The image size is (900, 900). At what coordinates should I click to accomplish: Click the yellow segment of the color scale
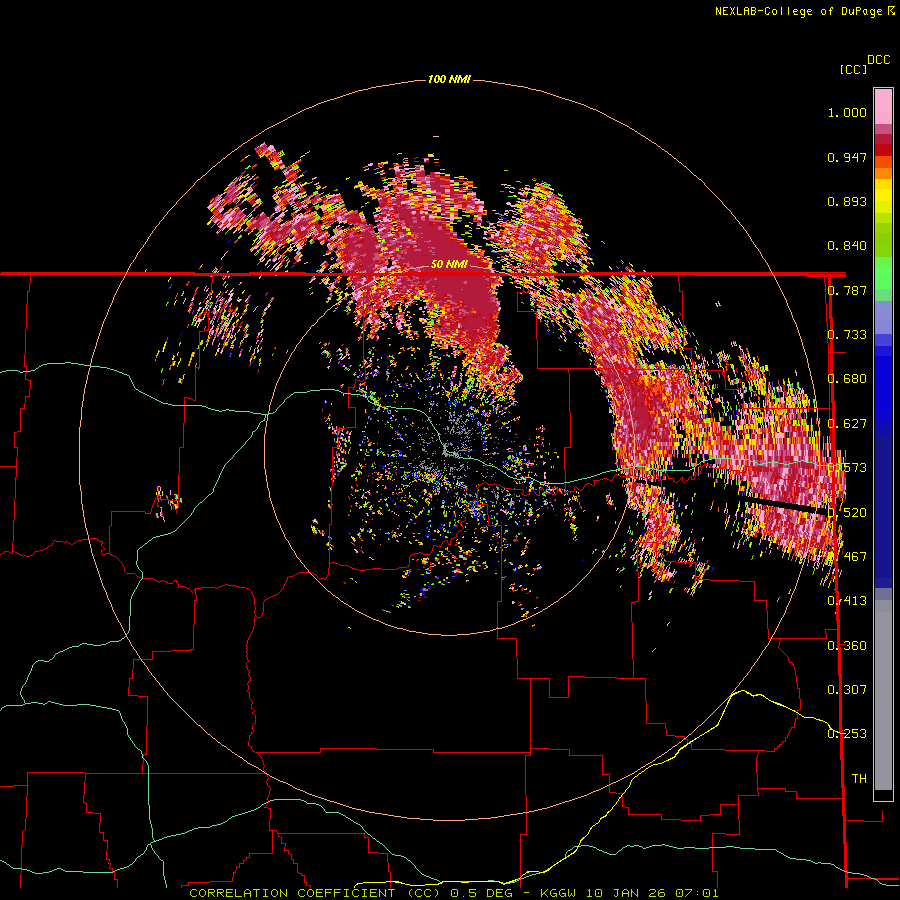(883, 196)
